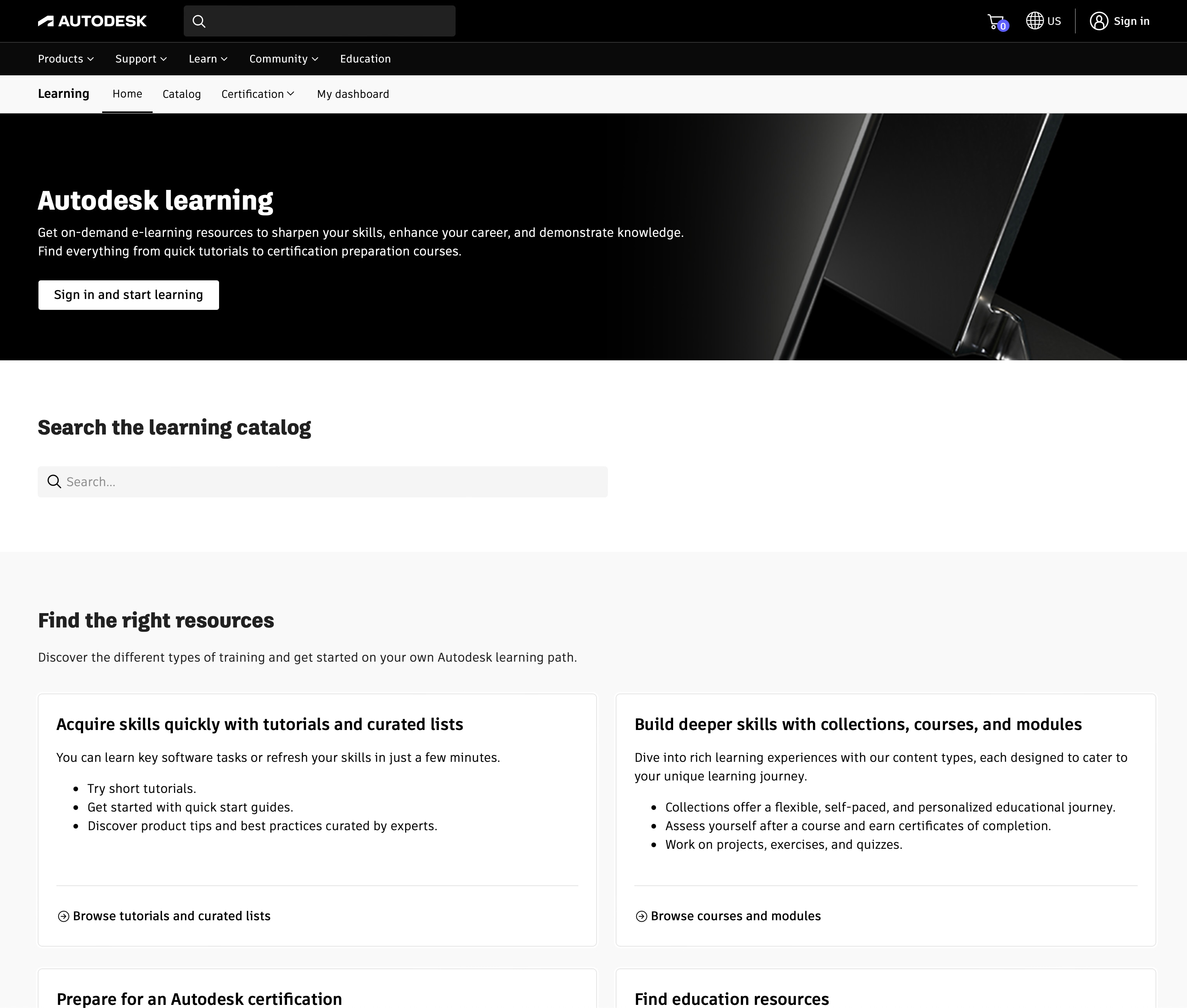Click the Find the right resources heading

click(156, 620)
